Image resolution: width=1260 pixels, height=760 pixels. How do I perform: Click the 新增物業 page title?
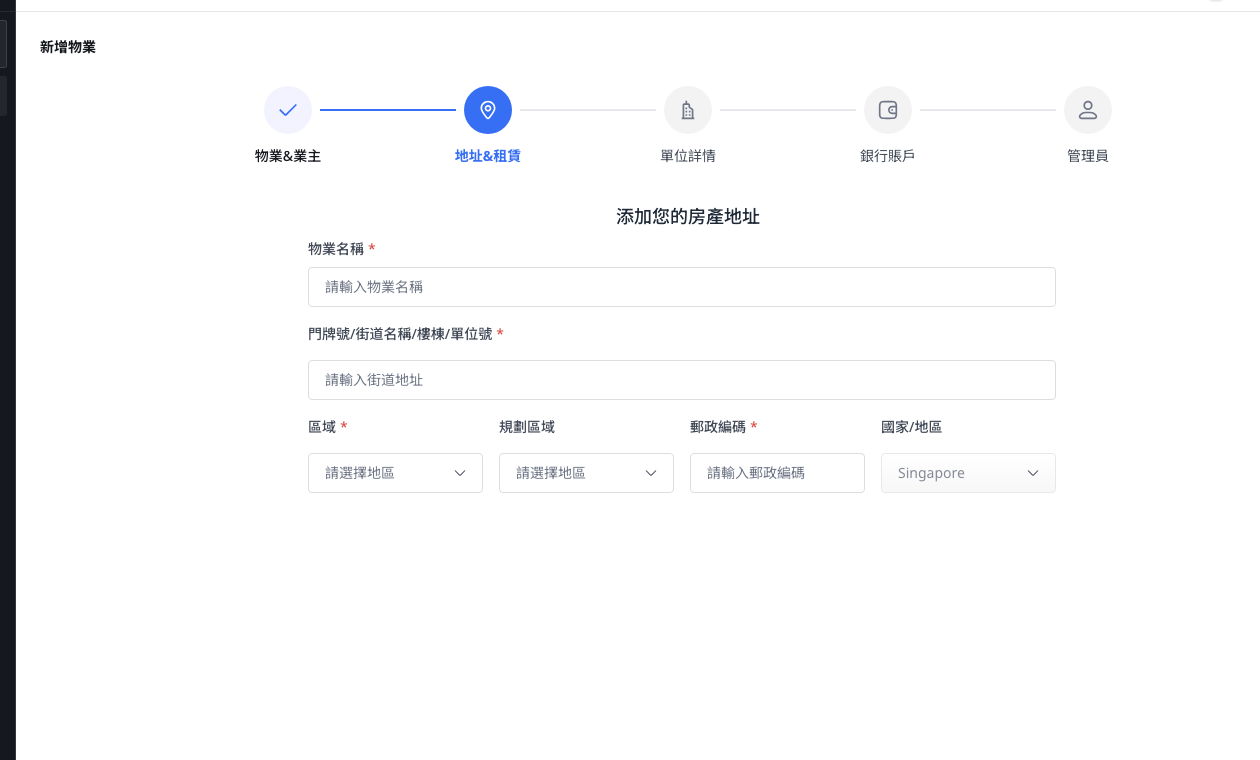pos(68,47)
